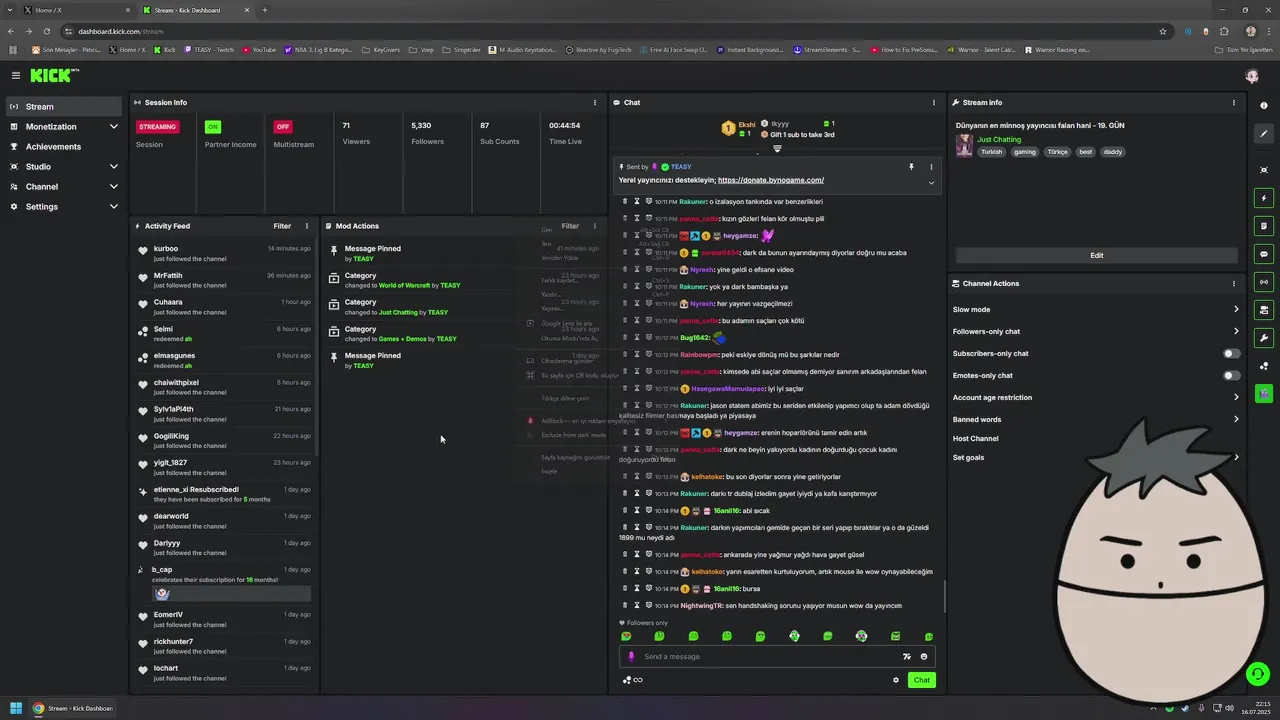Timeout NightwingTR using the hourglass icon
This screenshot has height=720, width=1280.
click(636, 605)
